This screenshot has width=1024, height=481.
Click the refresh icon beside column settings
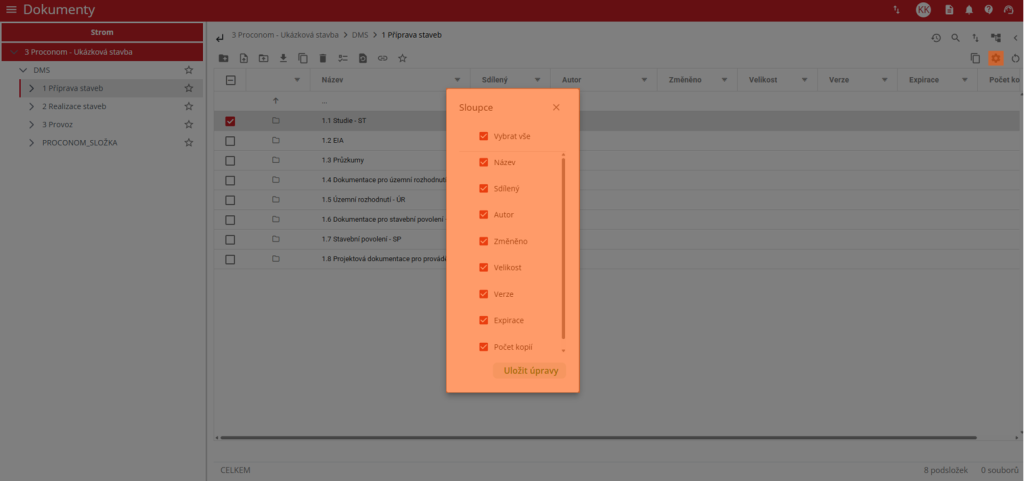[x=1015, y=59]
